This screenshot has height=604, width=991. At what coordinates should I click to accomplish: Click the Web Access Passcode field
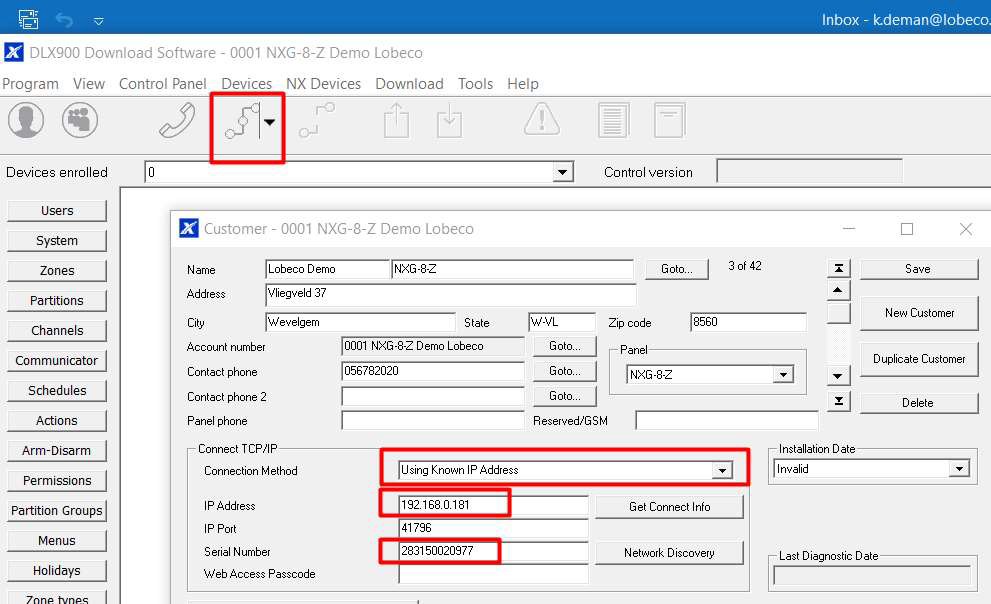tap(493, 574)
